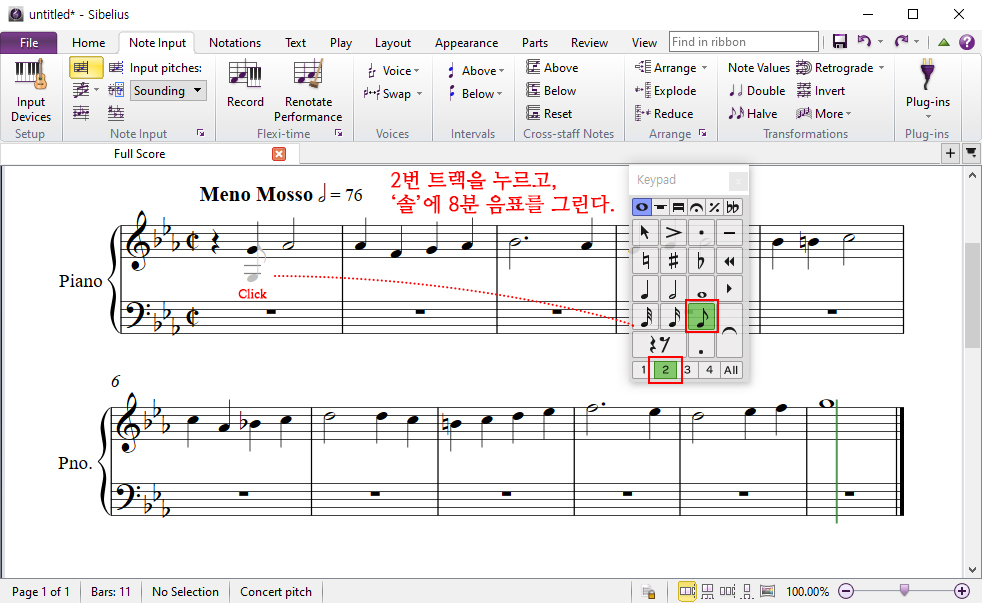Select the Keypad accidentals (double flat) layout
The height and width of the screenshot is (603, 982).
pyautogui.click(x=732, y=207)
